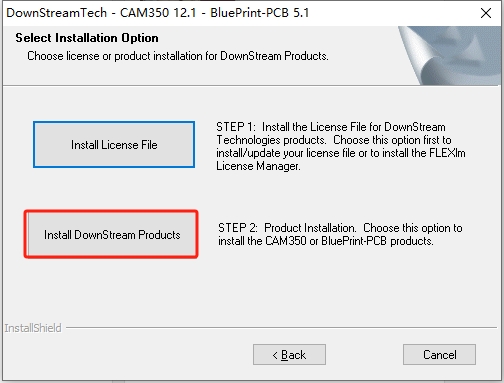504x383 pixels.
Task: Click the STEP 2 label text
Action: pos(238,228)
